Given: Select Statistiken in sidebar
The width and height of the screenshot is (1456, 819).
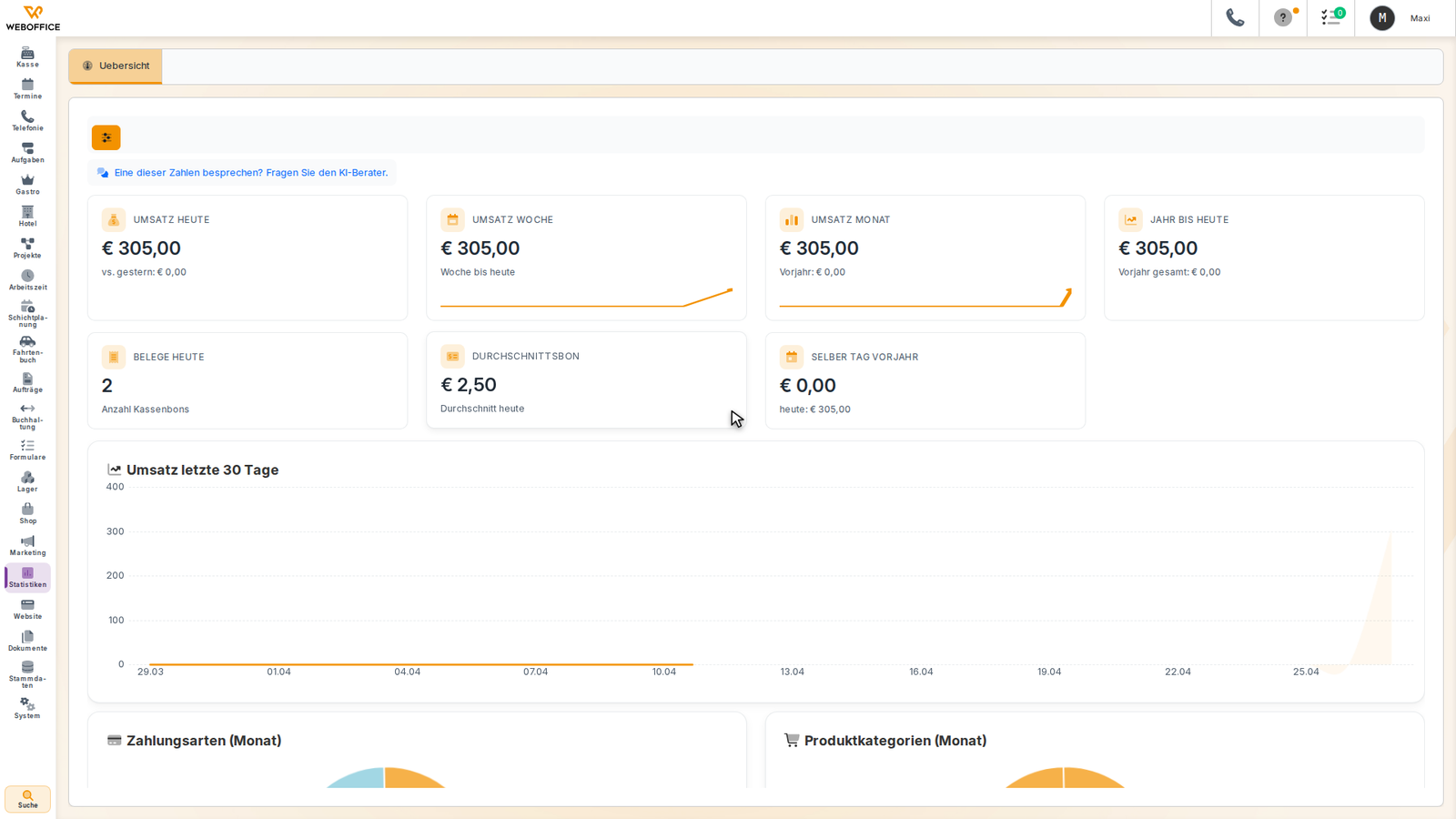Looking at the screenshot, I should [x=27, y=578].
